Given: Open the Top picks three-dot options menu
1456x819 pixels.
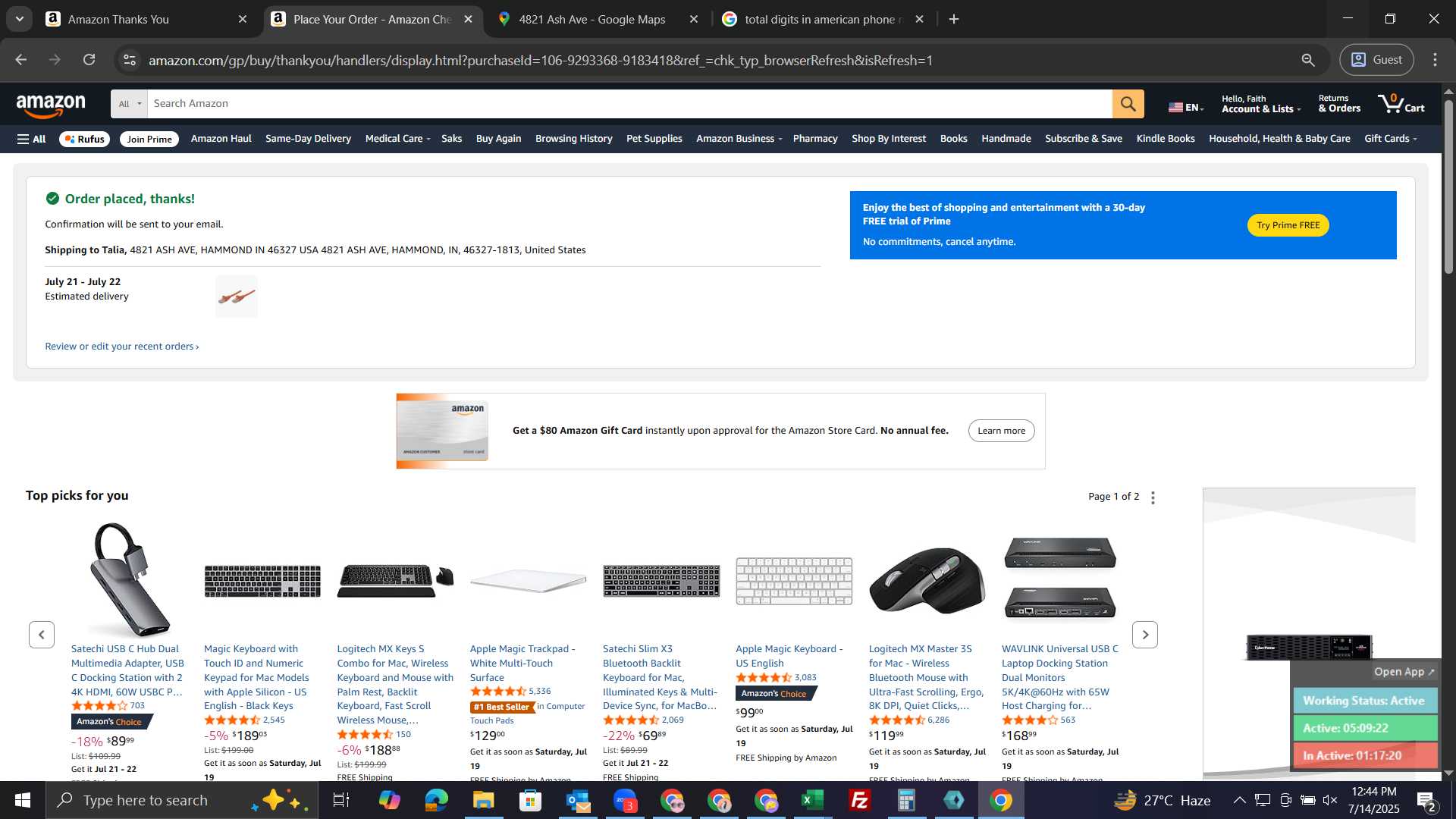Looking at the screenshot, I should 1153,497.
